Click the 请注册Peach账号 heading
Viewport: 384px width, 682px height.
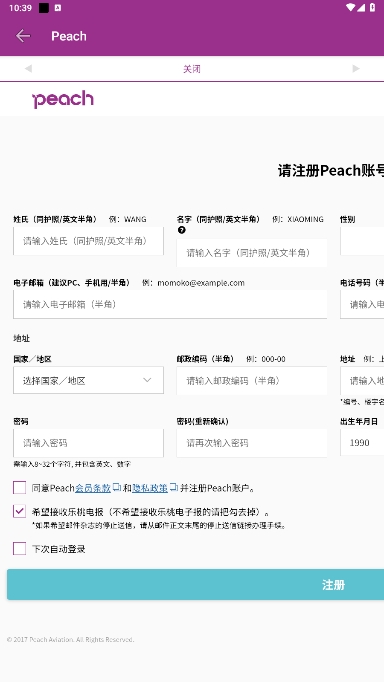(331, 170)
